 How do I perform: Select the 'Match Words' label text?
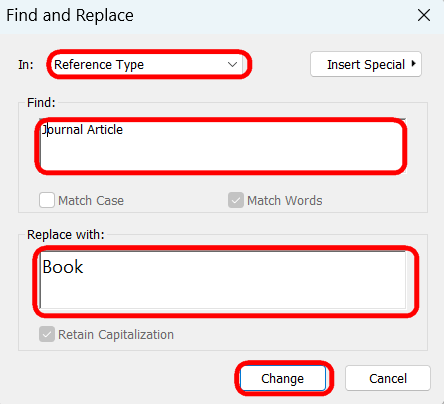pos(285,201)
